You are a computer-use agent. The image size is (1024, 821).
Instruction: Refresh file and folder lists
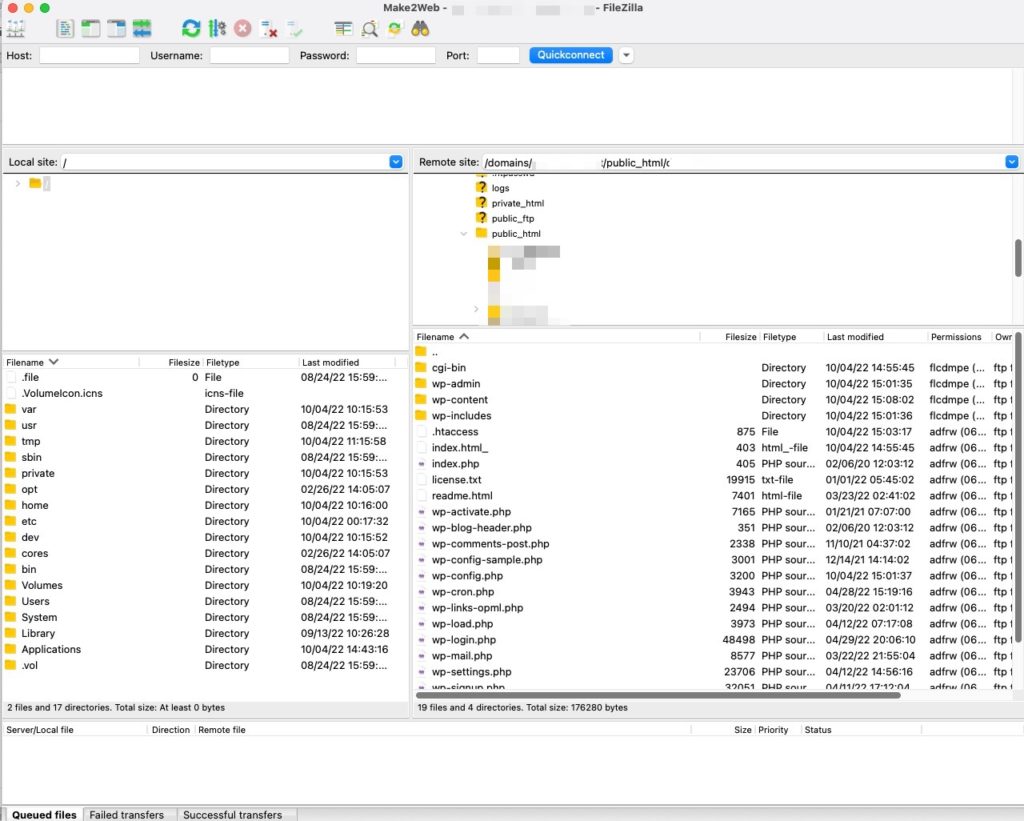pyautogui.click(x=191, y=29)
